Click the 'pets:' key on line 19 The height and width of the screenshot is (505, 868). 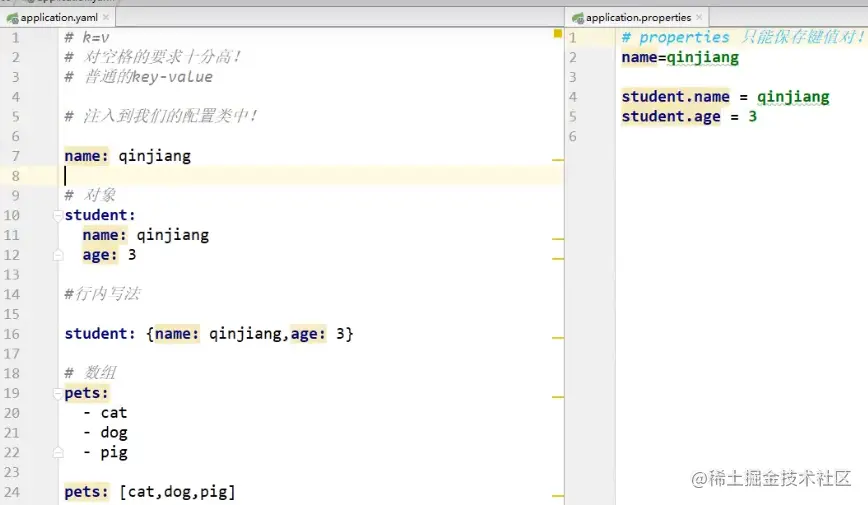86,393
